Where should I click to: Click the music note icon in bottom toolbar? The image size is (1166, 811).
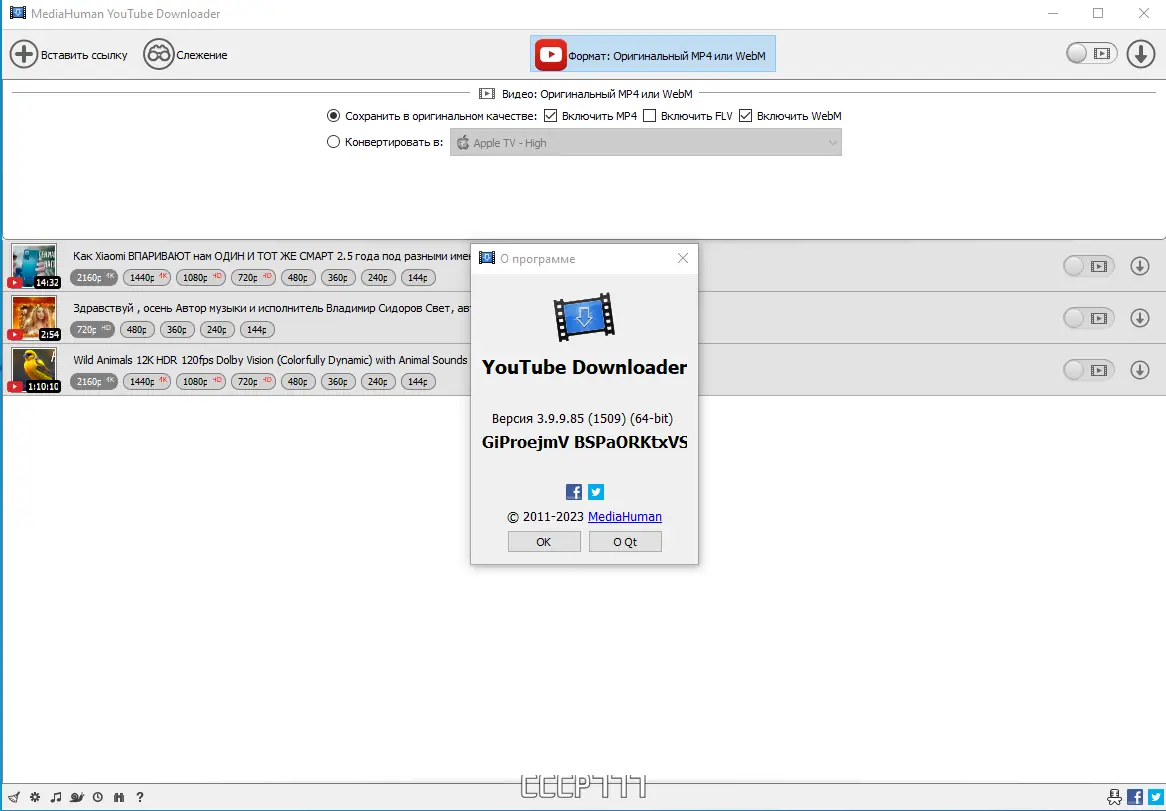(56, 797)
